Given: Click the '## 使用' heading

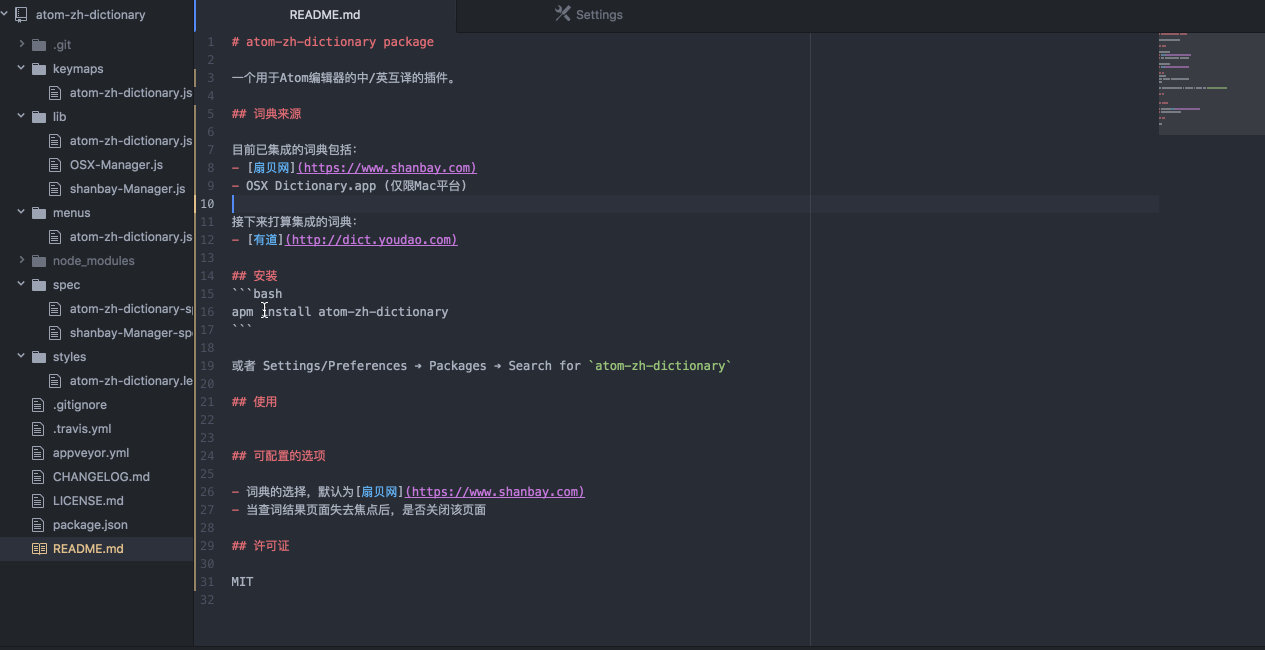Looking at the screenshot, I should 254,402.
